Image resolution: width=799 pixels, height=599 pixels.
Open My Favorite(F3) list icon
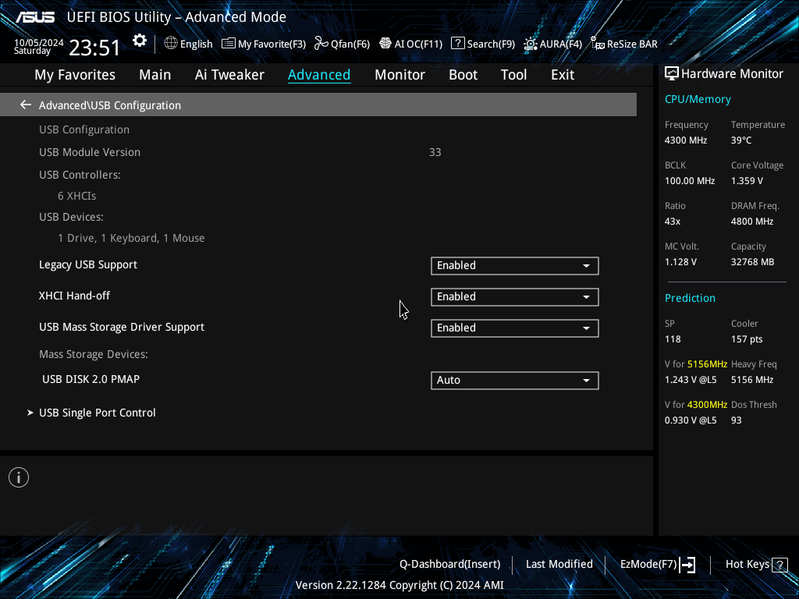(x=228, y=43)
